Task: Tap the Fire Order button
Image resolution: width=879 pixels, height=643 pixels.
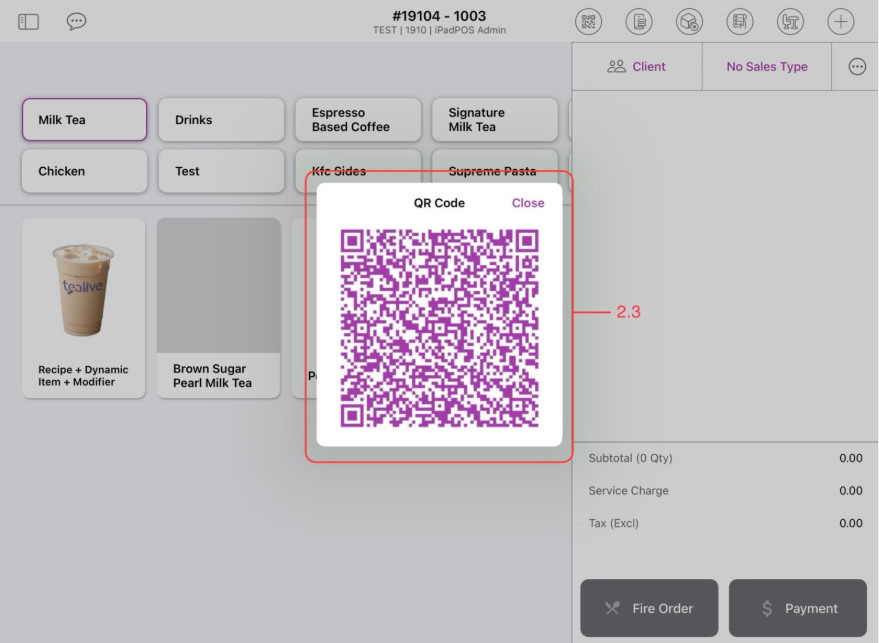Action: (649, 608)
